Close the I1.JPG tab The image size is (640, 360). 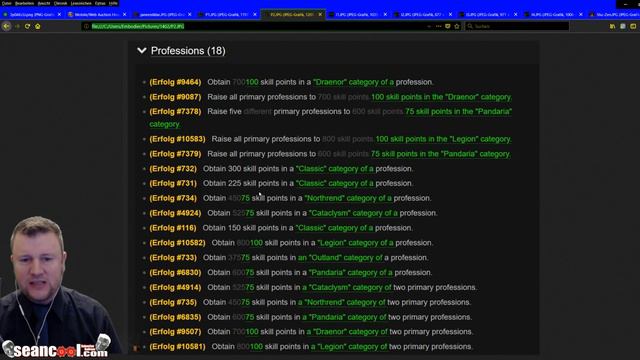click(x=385, y=14)
